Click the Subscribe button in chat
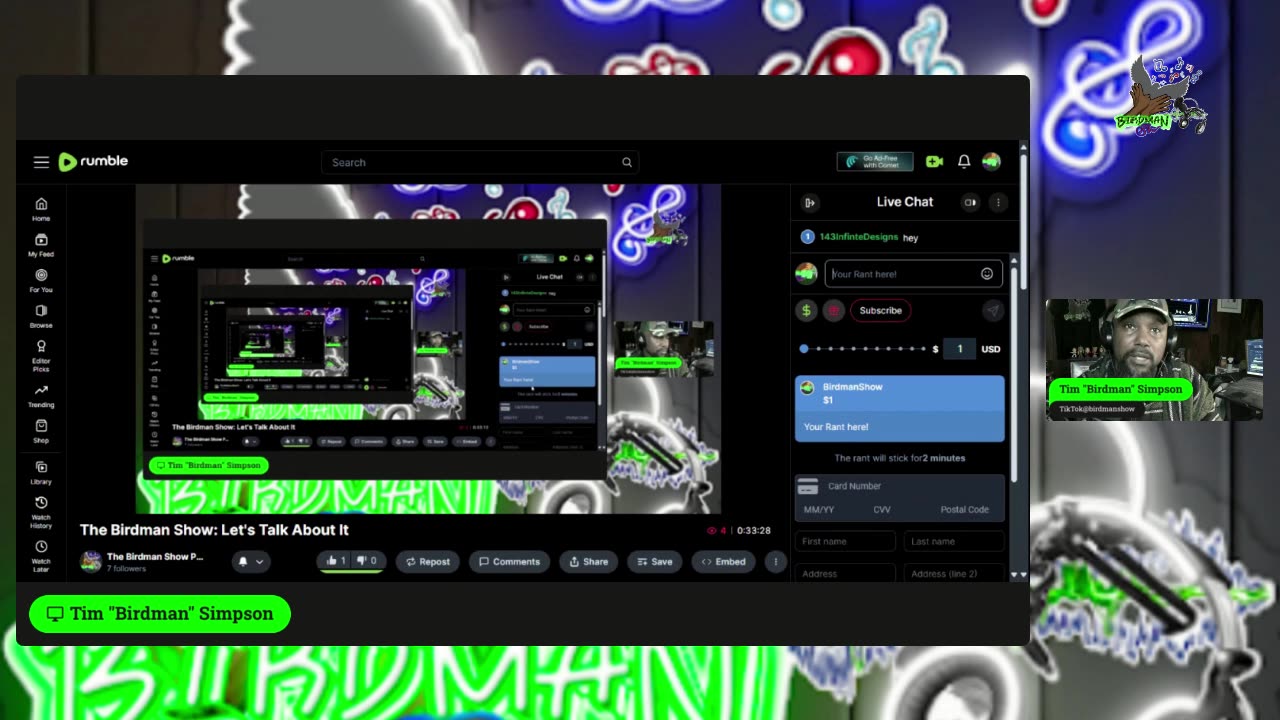This screenshot has height=720, width=1280. 881,311
